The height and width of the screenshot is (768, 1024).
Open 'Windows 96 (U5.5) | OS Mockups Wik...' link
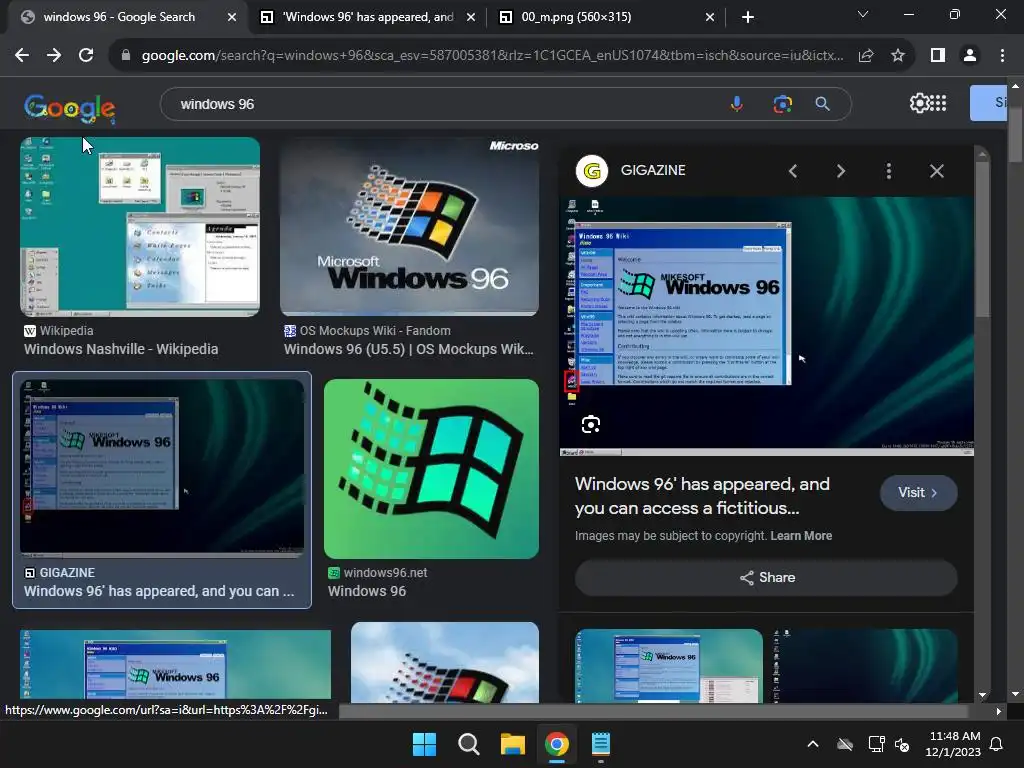(x=409, y=349)
